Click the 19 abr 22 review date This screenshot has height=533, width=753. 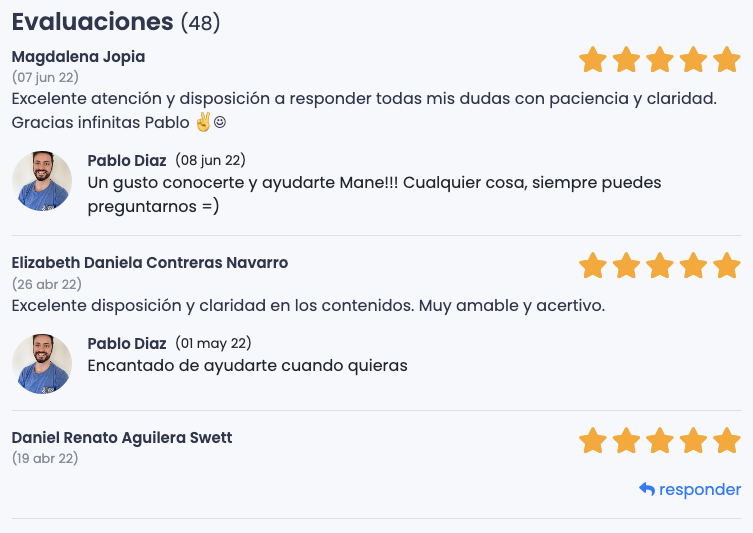tap(45, 458)
